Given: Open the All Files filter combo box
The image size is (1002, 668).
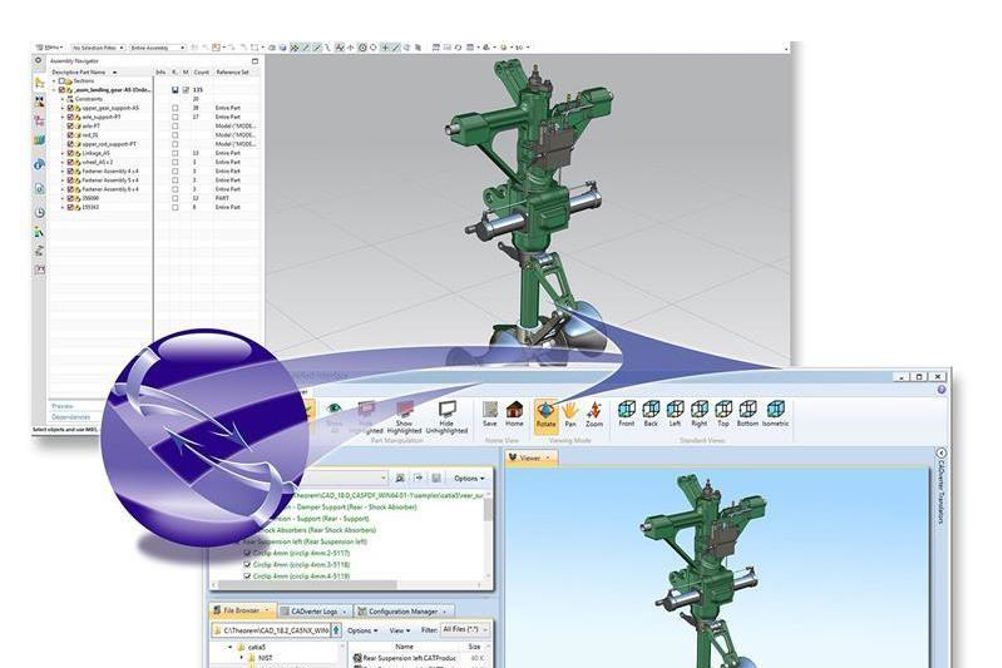Looking at the screenshot, I should pyautogui.click(x=465, y=630).
